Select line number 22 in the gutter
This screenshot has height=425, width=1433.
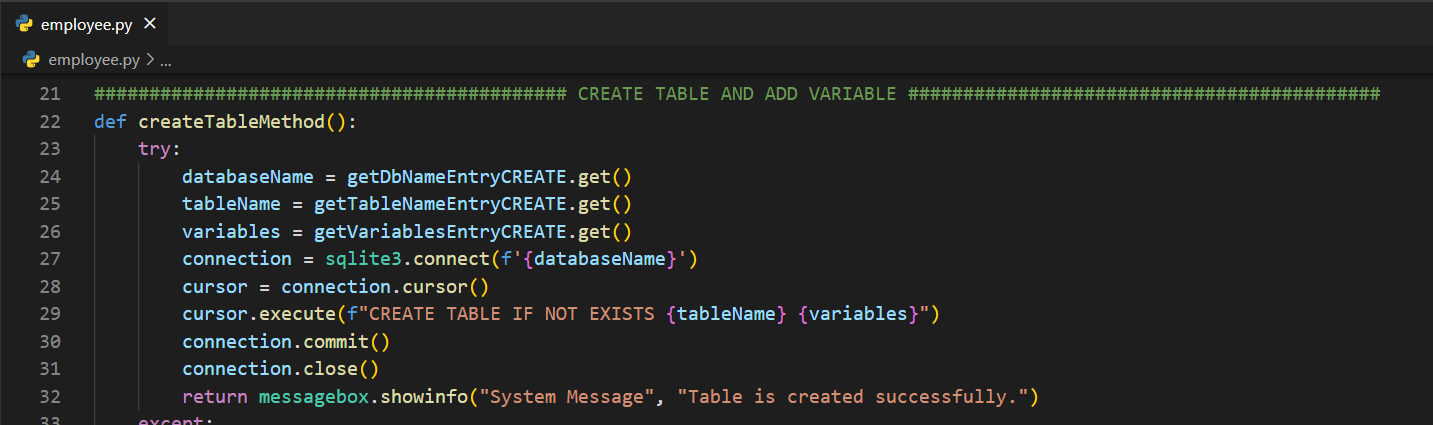click(50, 122)
